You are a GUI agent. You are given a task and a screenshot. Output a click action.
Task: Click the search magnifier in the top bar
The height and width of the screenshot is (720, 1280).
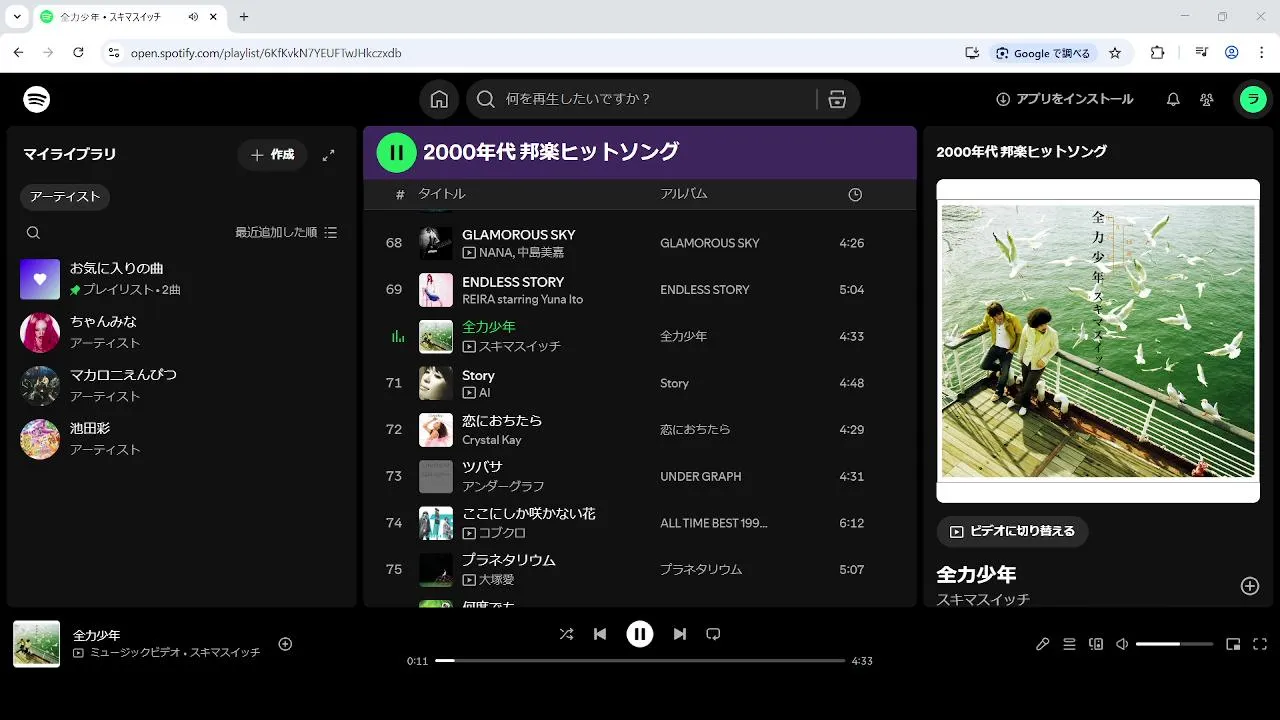pos(486,99)
